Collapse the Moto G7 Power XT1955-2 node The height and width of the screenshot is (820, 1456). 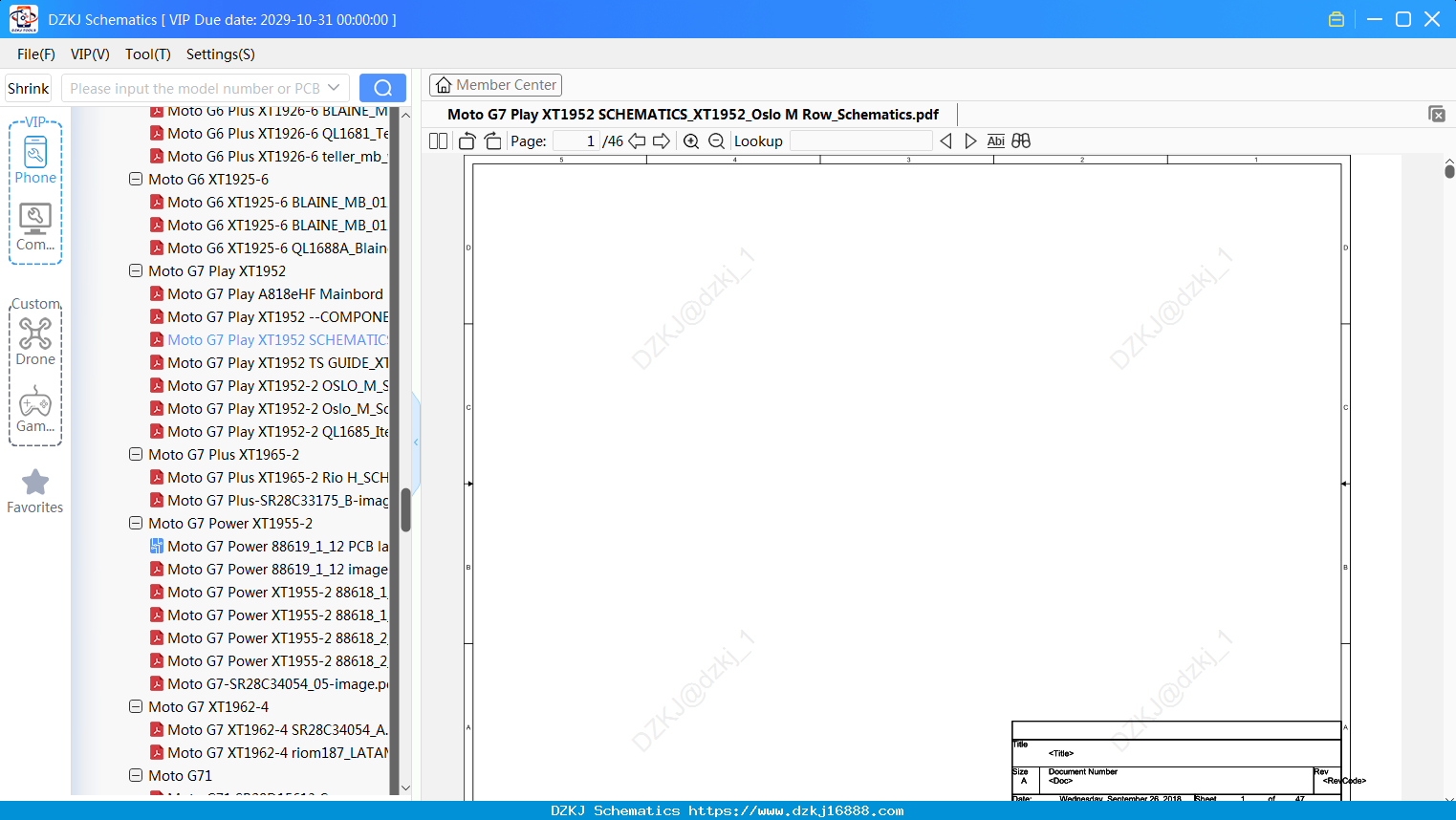pos(136,523)
